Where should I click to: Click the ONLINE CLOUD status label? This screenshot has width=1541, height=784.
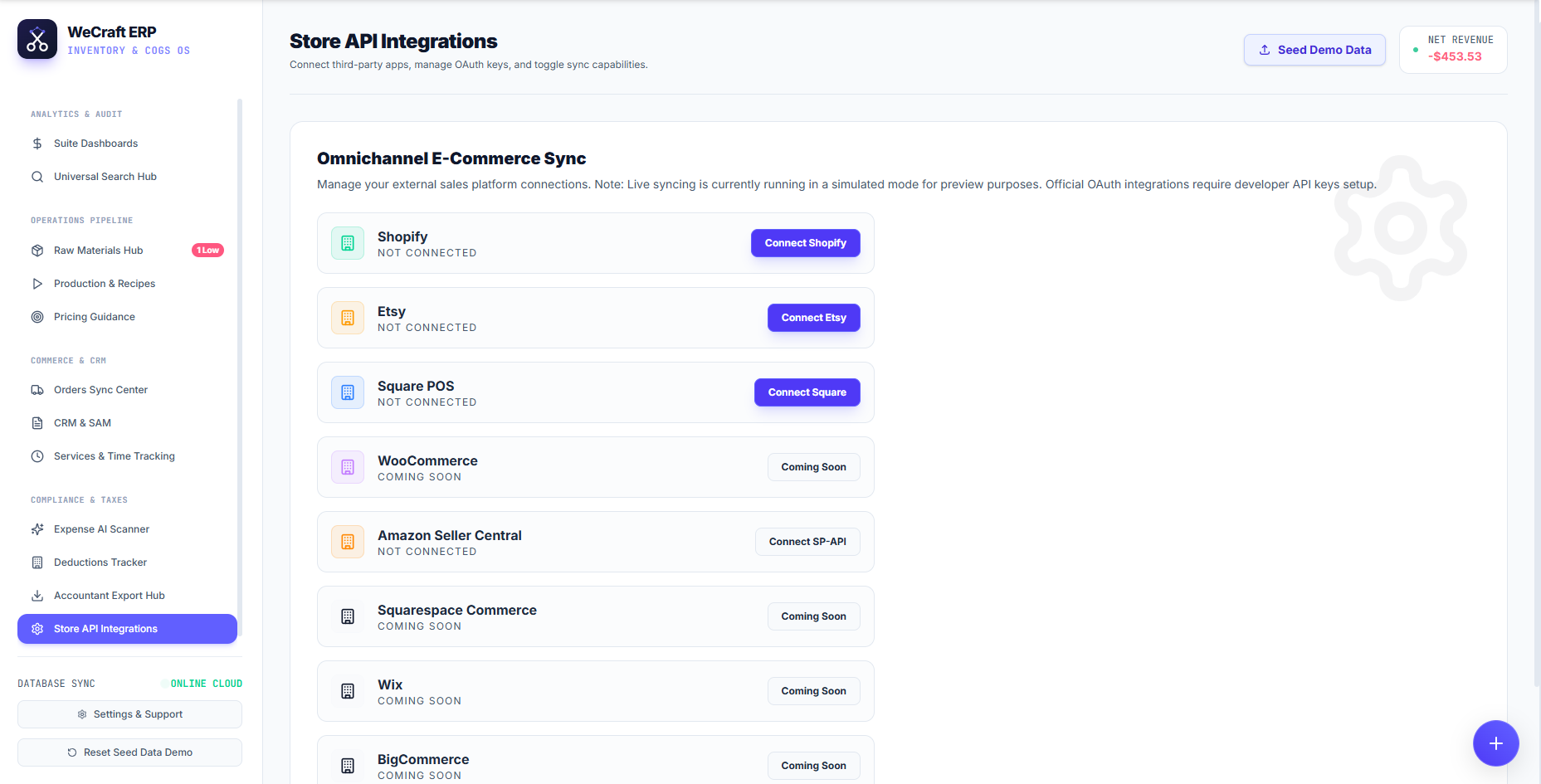click(x=206, y=684)
